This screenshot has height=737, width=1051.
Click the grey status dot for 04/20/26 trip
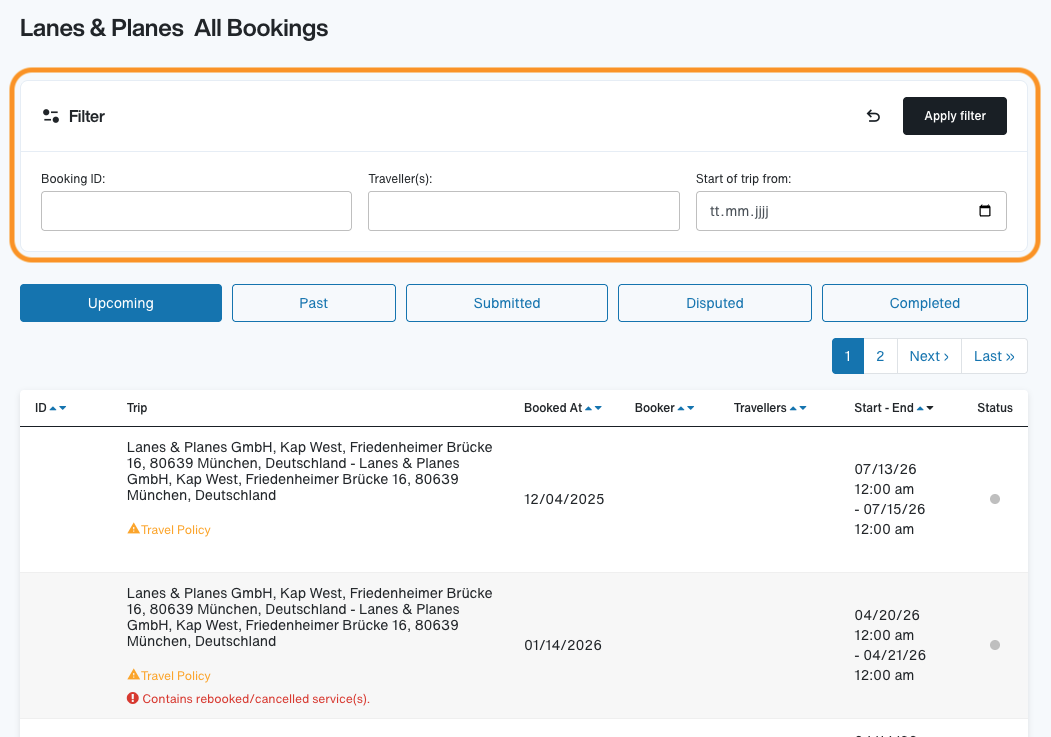995,645
